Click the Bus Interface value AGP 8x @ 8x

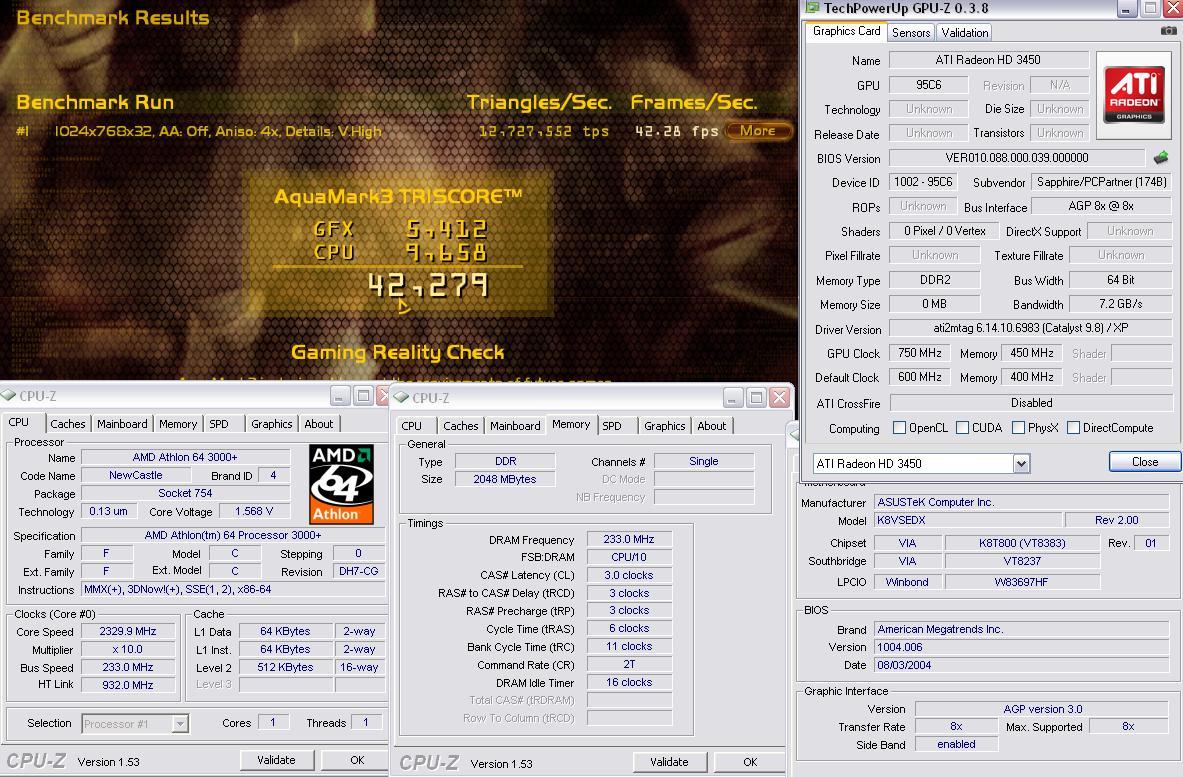pyautogui.click(x=1101, y=206)
